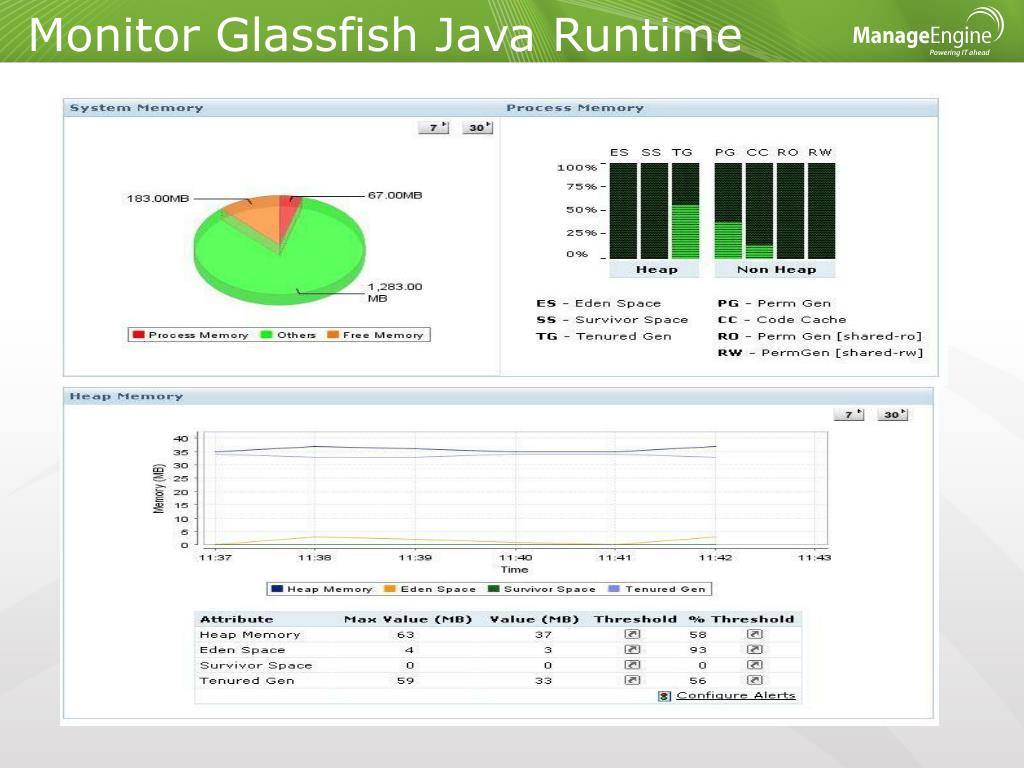Image resolution: width=1024 pixels, height=768 pixels.
Task: Edit threshold icon for Eden Space value
Action: click(632, 650)
